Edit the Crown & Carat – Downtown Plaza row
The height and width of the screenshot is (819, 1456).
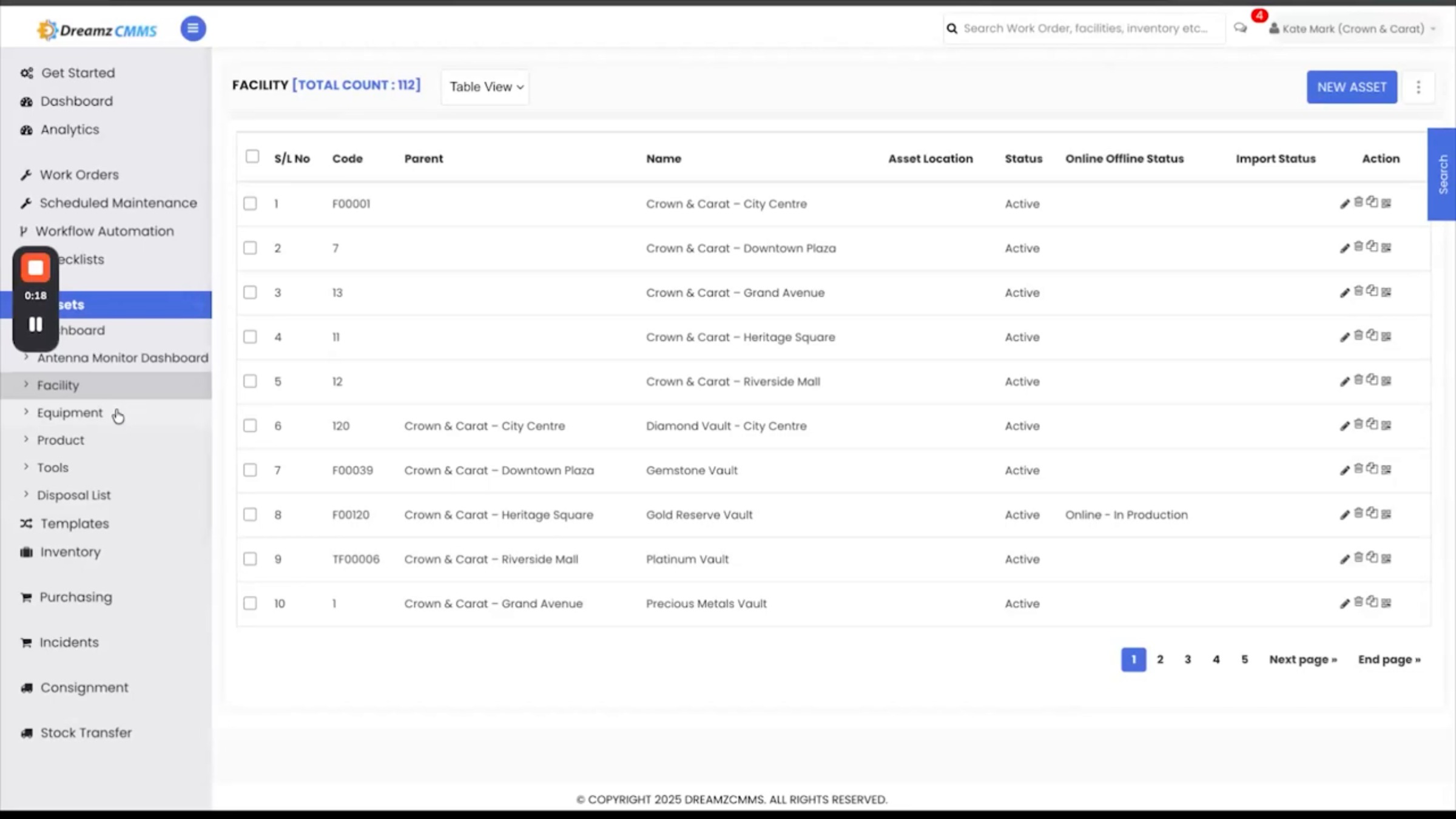click(1345, 248)
